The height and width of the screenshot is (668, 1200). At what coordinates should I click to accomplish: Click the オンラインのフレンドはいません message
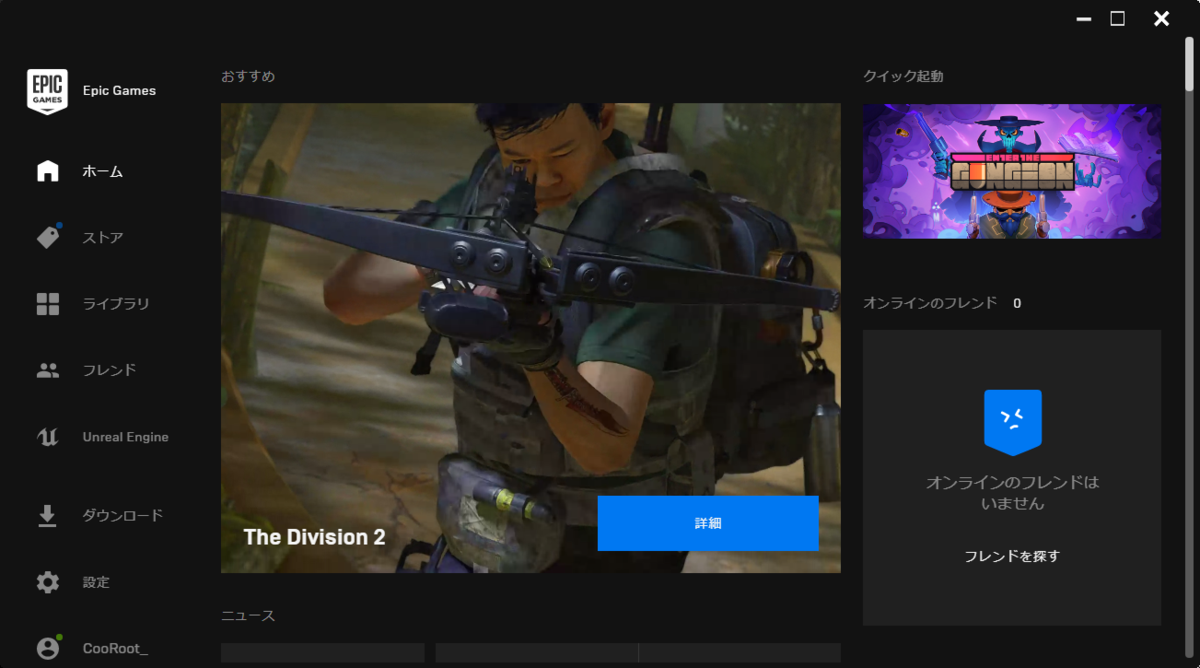pos(1012,493)
